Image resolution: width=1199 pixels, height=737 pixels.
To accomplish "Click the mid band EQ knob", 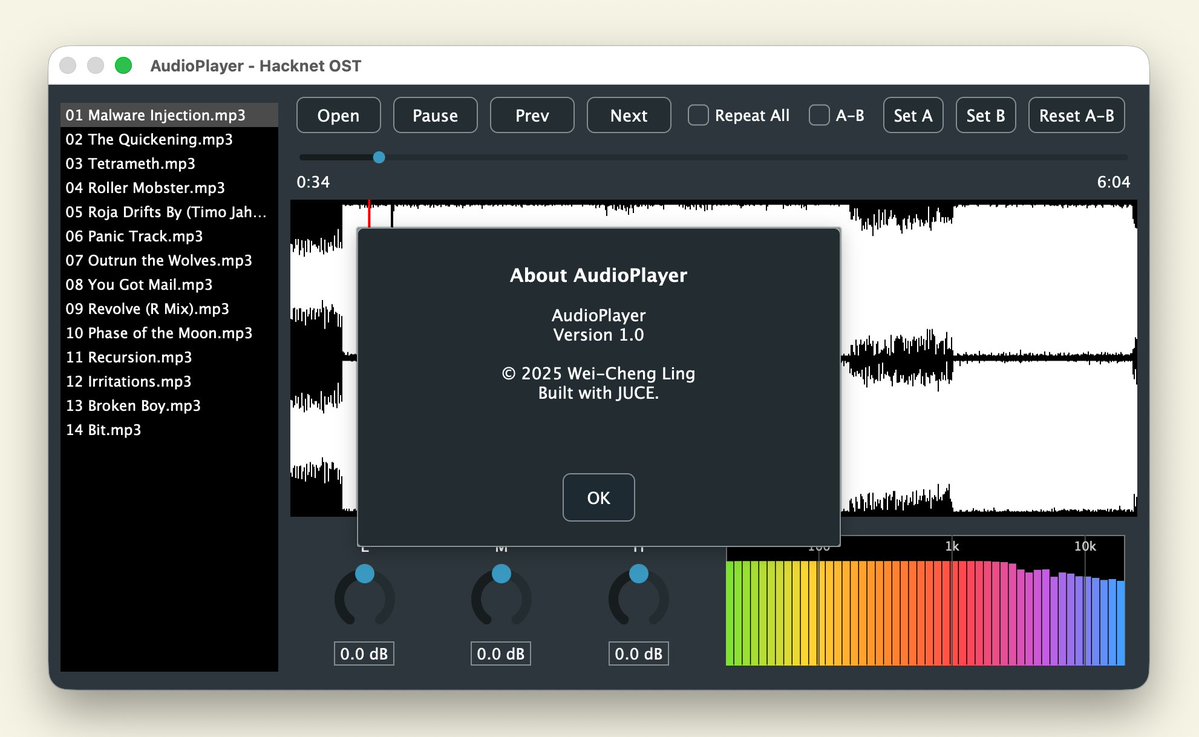I will pos(501,596).
